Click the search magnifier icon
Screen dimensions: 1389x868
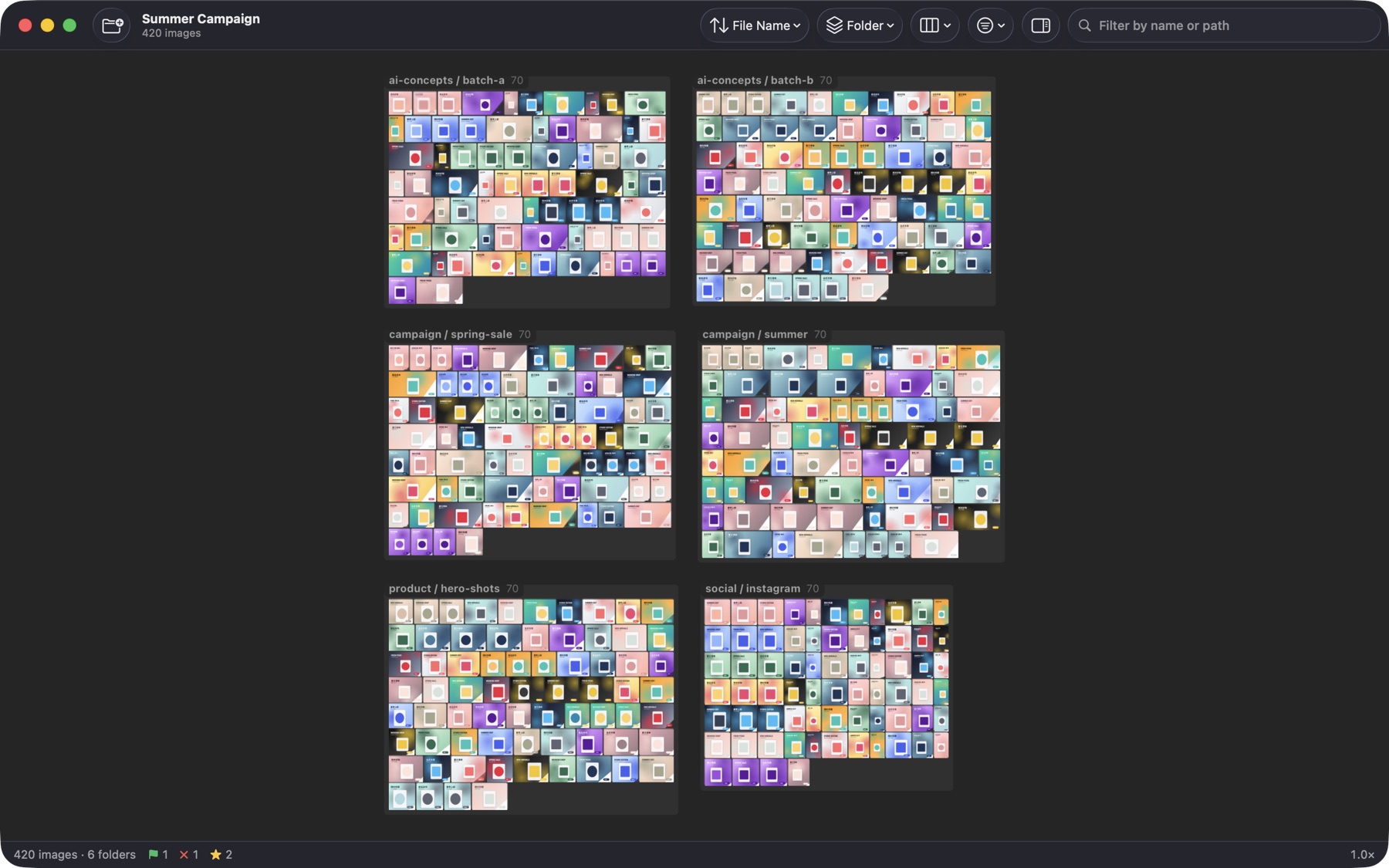1084,25
